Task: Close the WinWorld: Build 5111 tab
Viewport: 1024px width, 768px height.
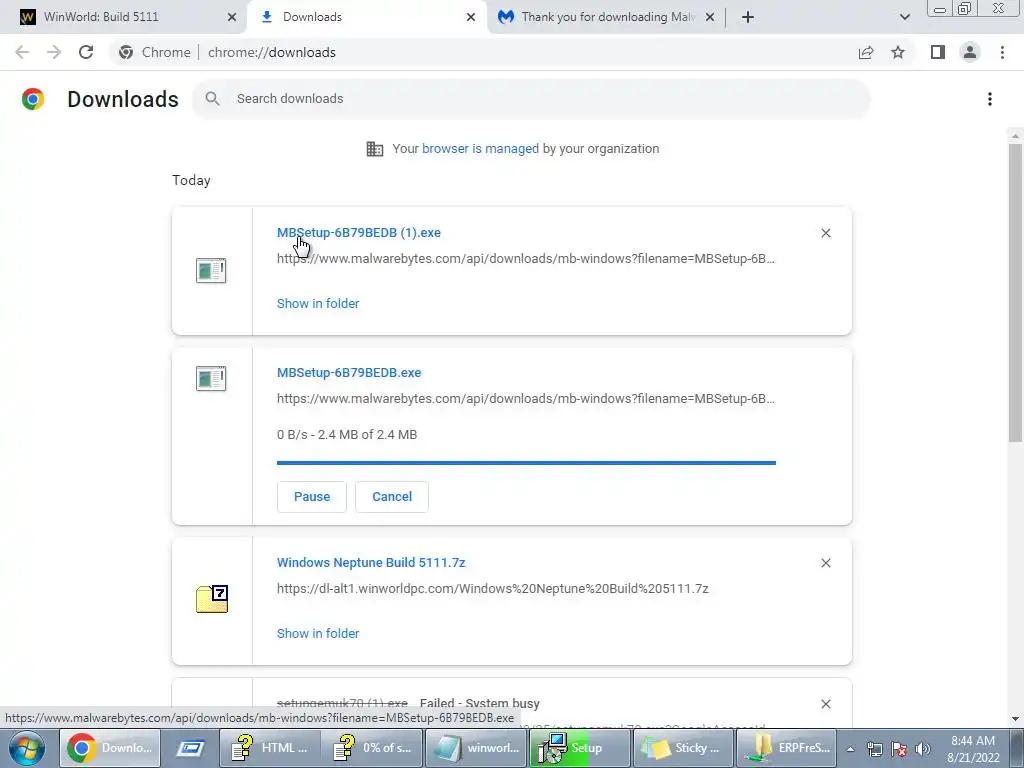Action: (232, 17)
